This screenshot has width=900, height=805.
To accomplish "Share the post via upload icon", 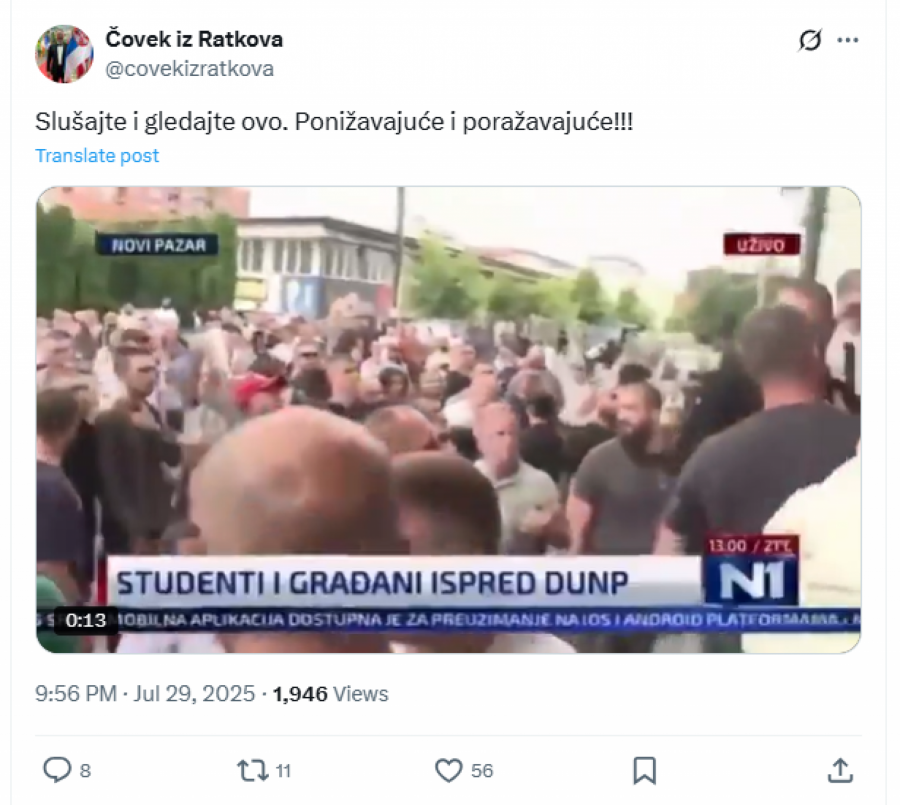I will 840,770.
